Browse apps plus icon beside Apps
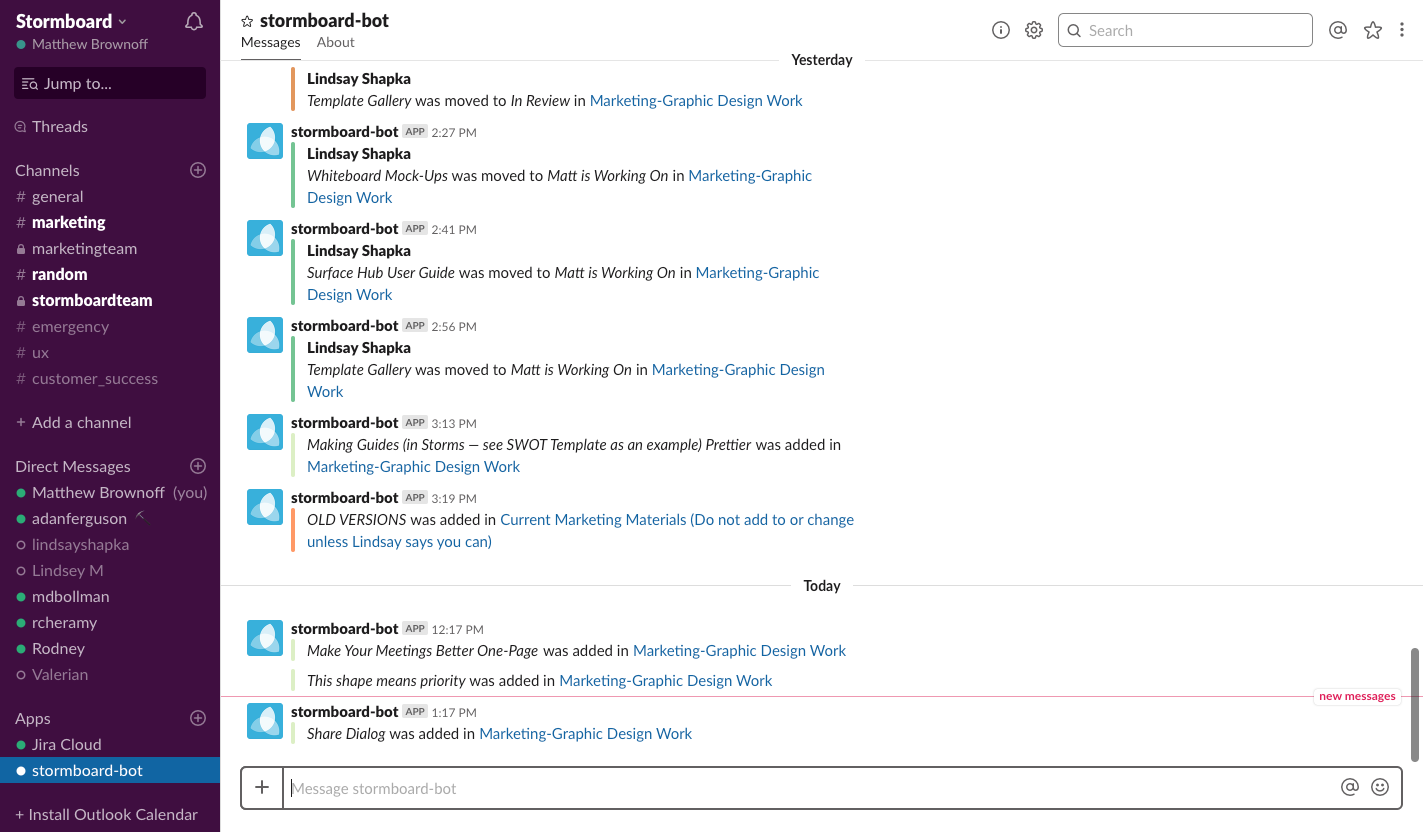Image resolution: width=1423 pixels, height=832 pixels. tap(198, 718)
